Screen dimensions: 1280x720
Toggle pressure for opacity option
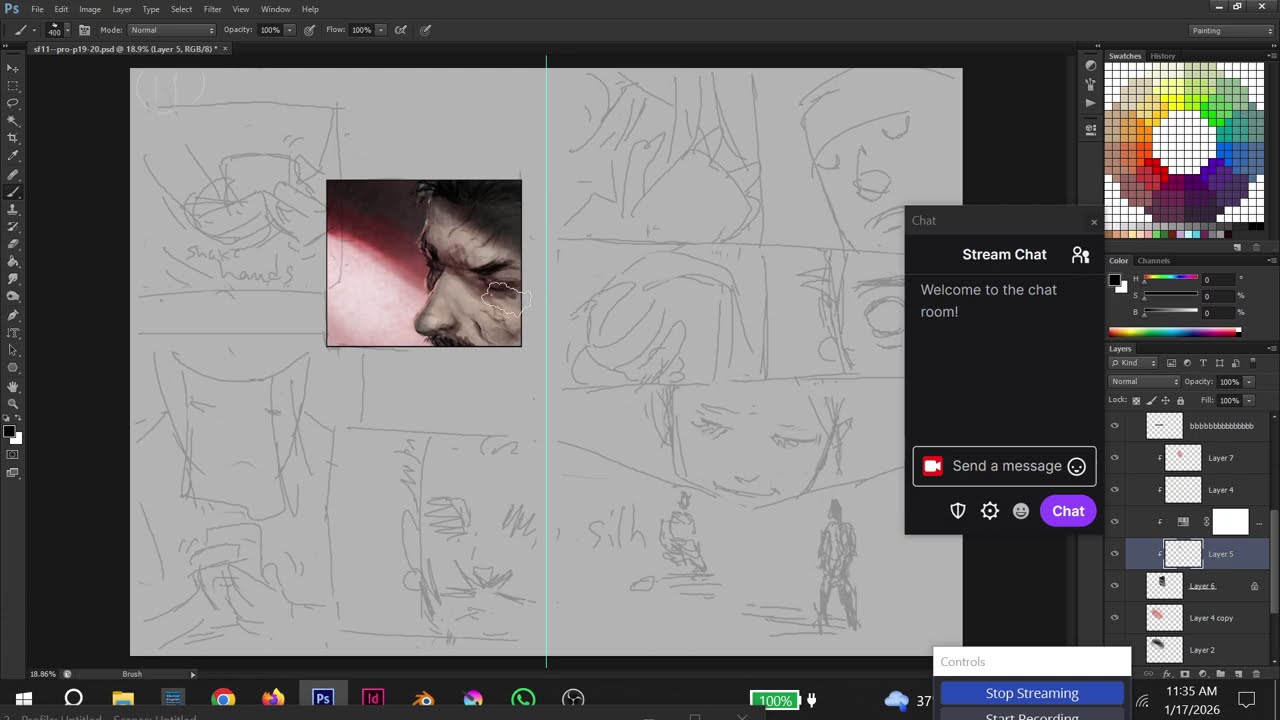pos(309,30)
